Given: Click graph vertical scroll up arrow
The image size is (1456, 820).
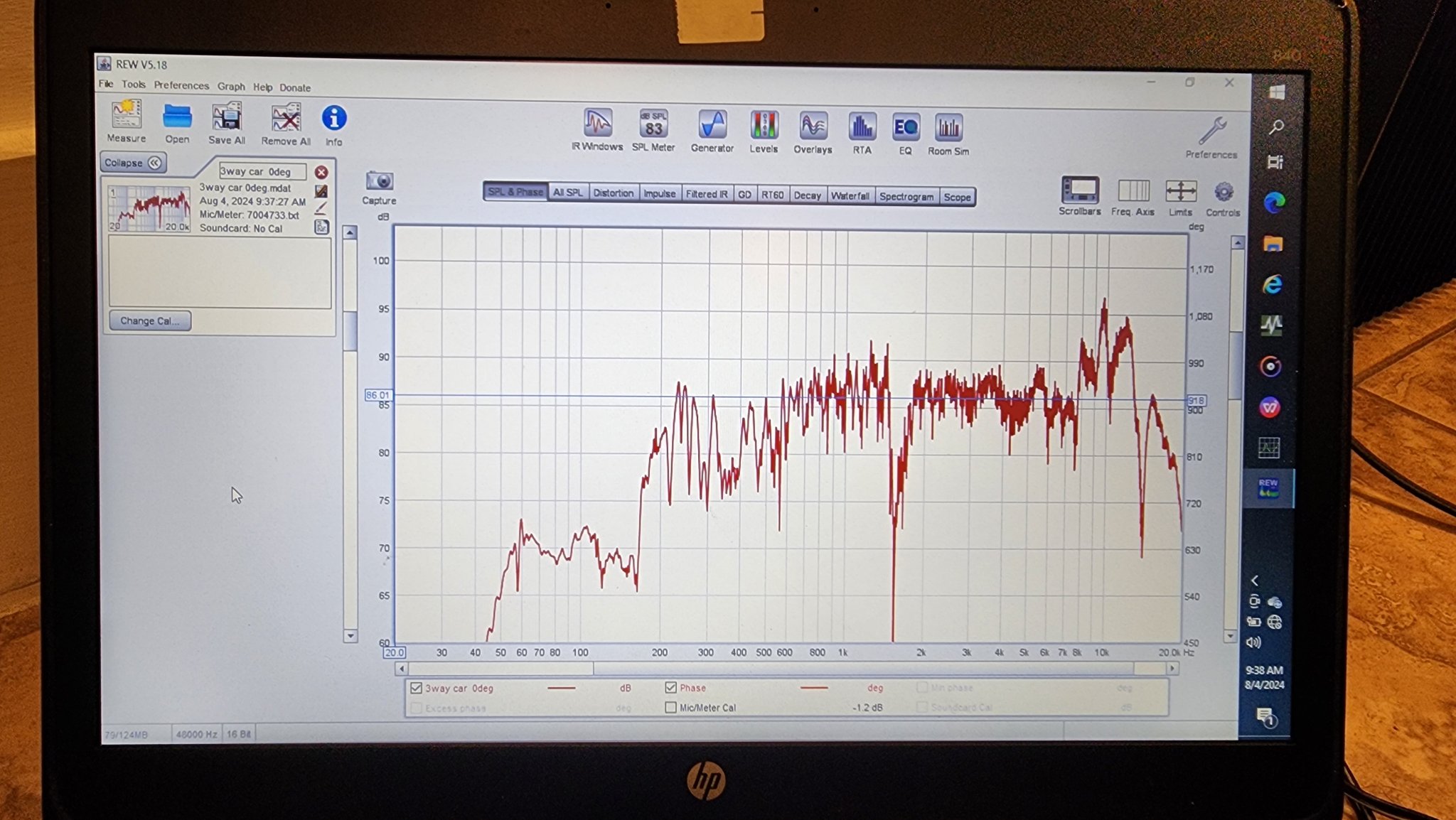Looking at the screenshot, I should [1238, 243].
